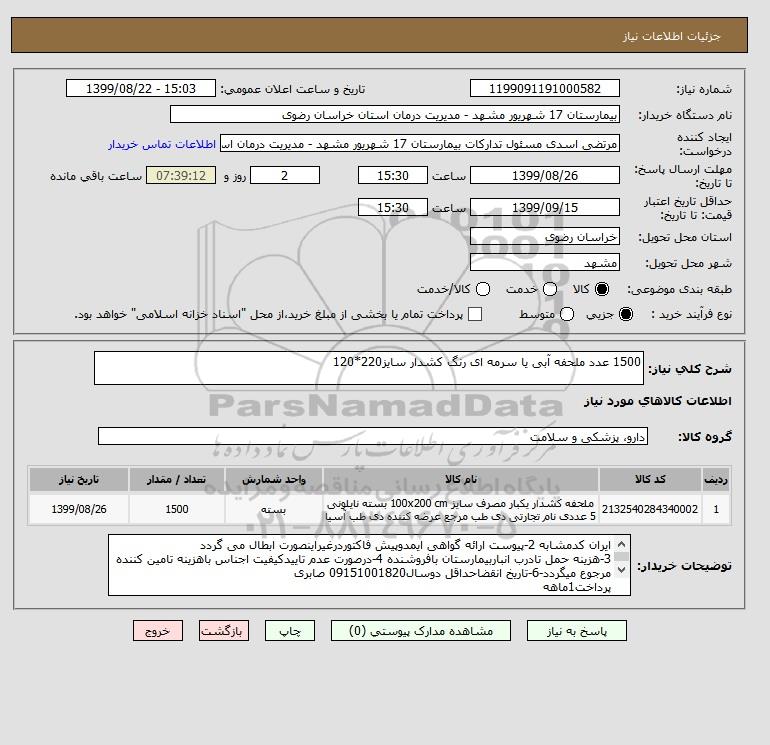Click مشاهده مدارک پیوستی (0) button
The image size is (770, 745).
(421, 631)
